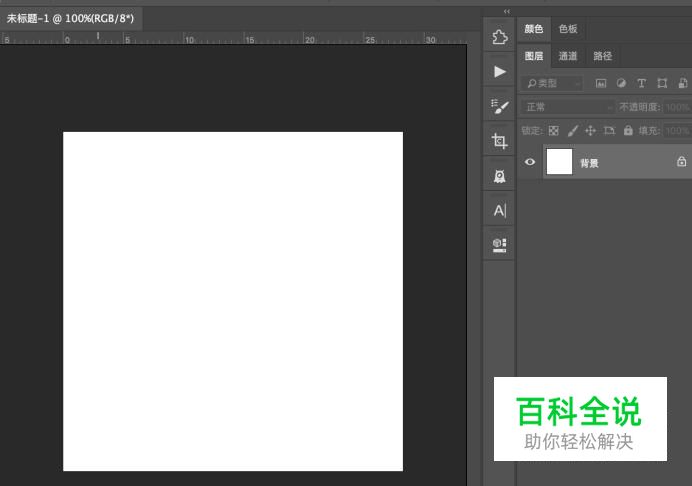Filter layers by shape layer icon
The height and width of the screenshot is (486, 692).
pos(662,83)
